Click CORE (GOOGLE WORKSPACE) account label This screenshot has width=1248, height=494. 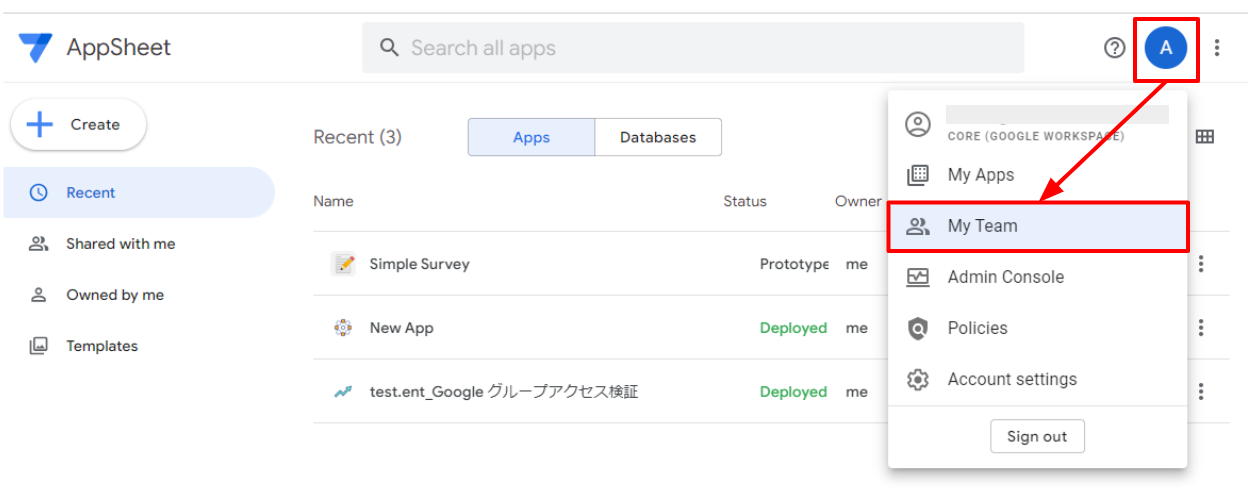click(1035, 136)
